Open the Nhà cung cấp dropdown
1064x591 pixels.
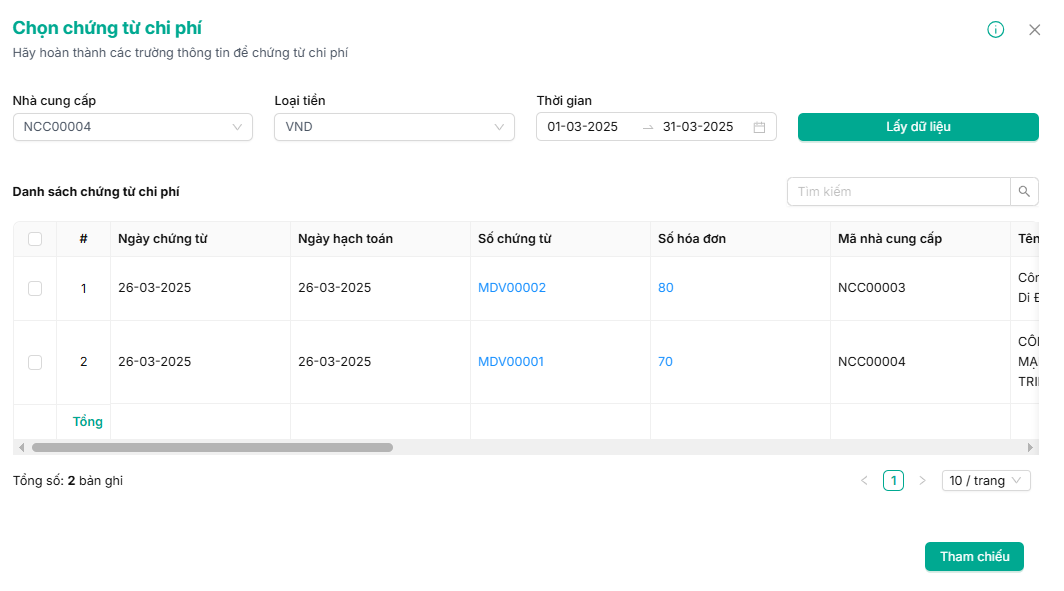coord(132,127)
